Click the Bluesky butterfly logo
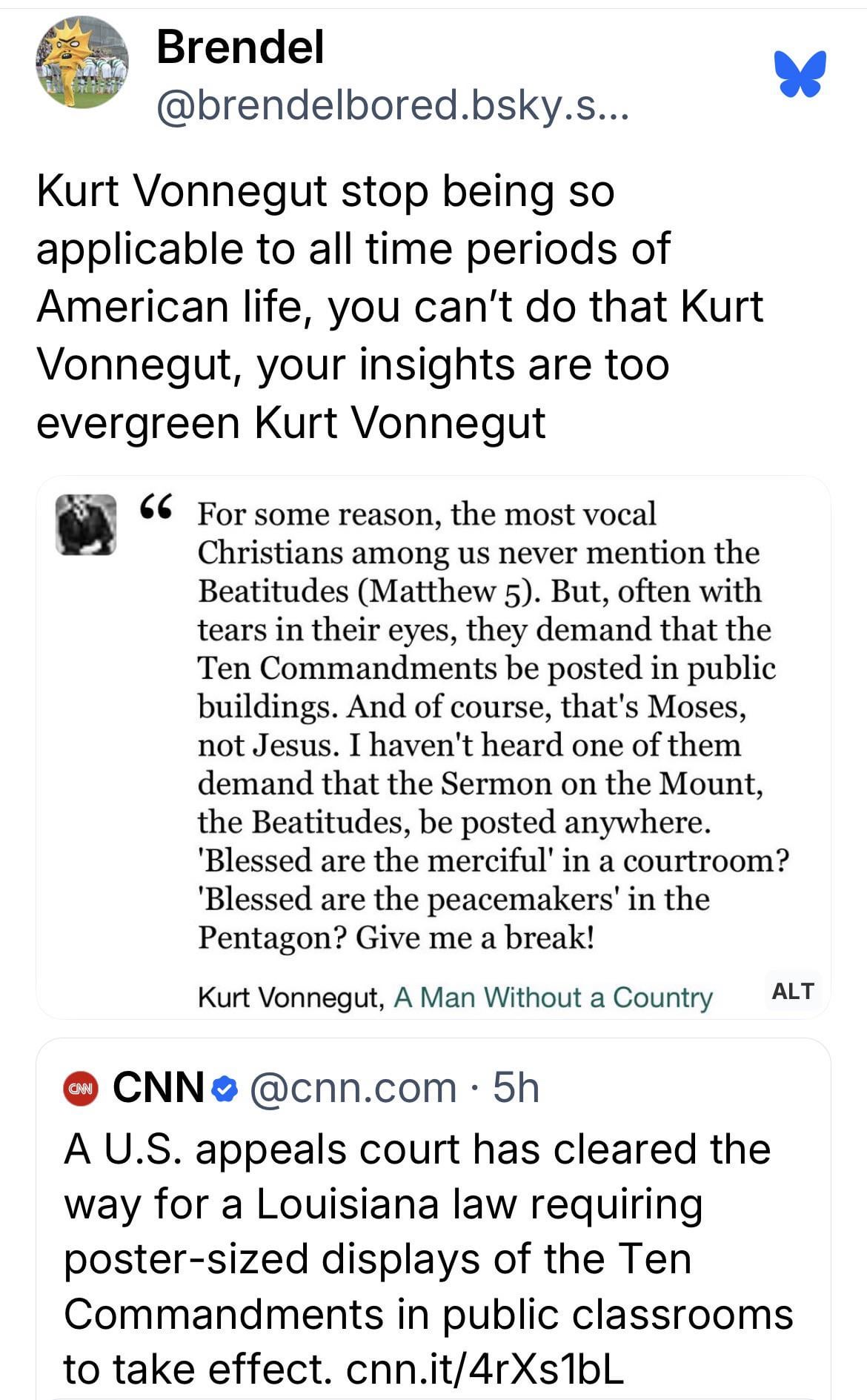Screen dimensions: 867x1400 coord(800,73)
